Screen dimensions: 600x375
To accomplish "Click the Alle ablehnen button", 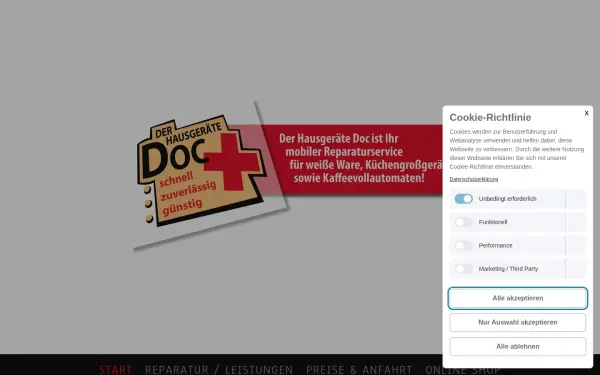I will tap(518, 346).
